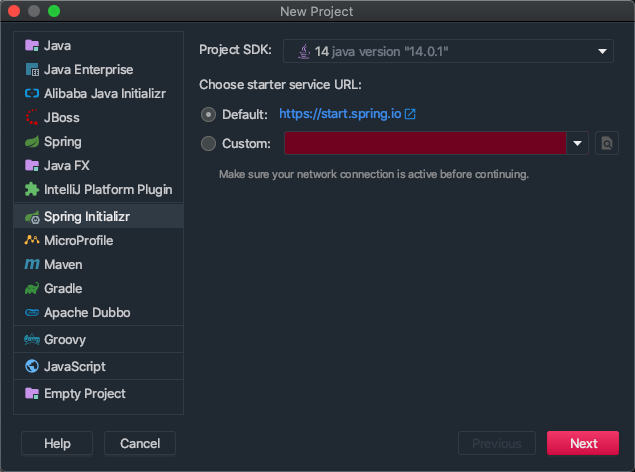Choose Apache Dubbo project type
635x472 pixels.
(x=86, y=313)
